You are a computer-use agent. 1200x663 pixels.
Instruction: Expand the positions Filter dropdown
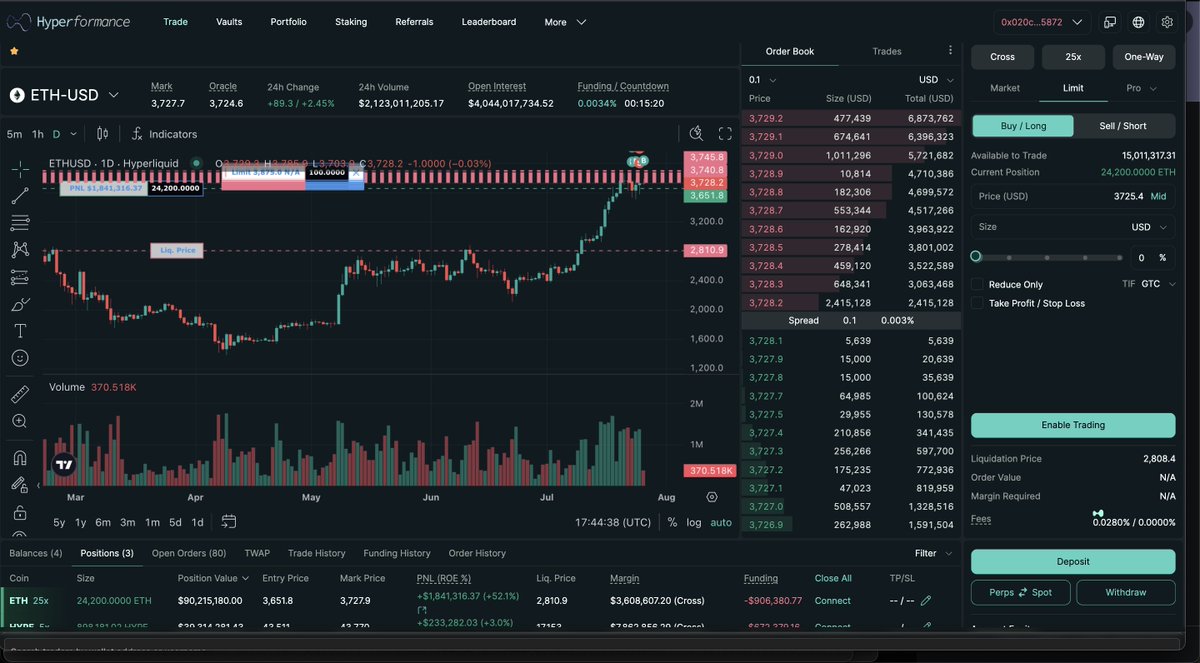[934, 553]
